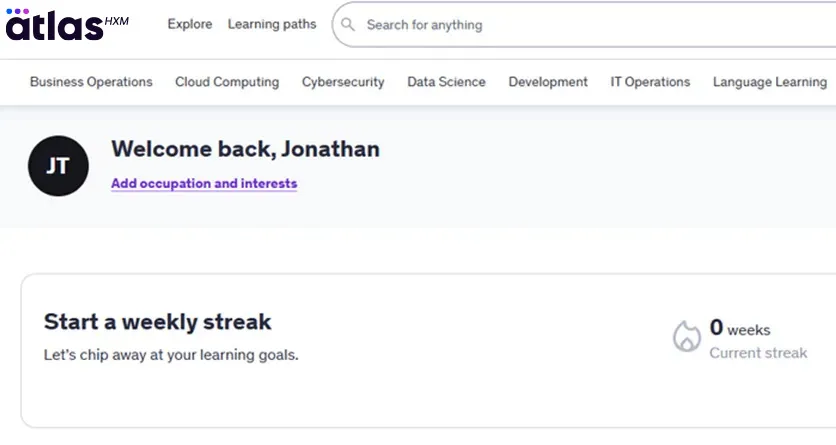Click the Current streak label
The height and width of the screenshot is (445, 836).
pos(758,353)
